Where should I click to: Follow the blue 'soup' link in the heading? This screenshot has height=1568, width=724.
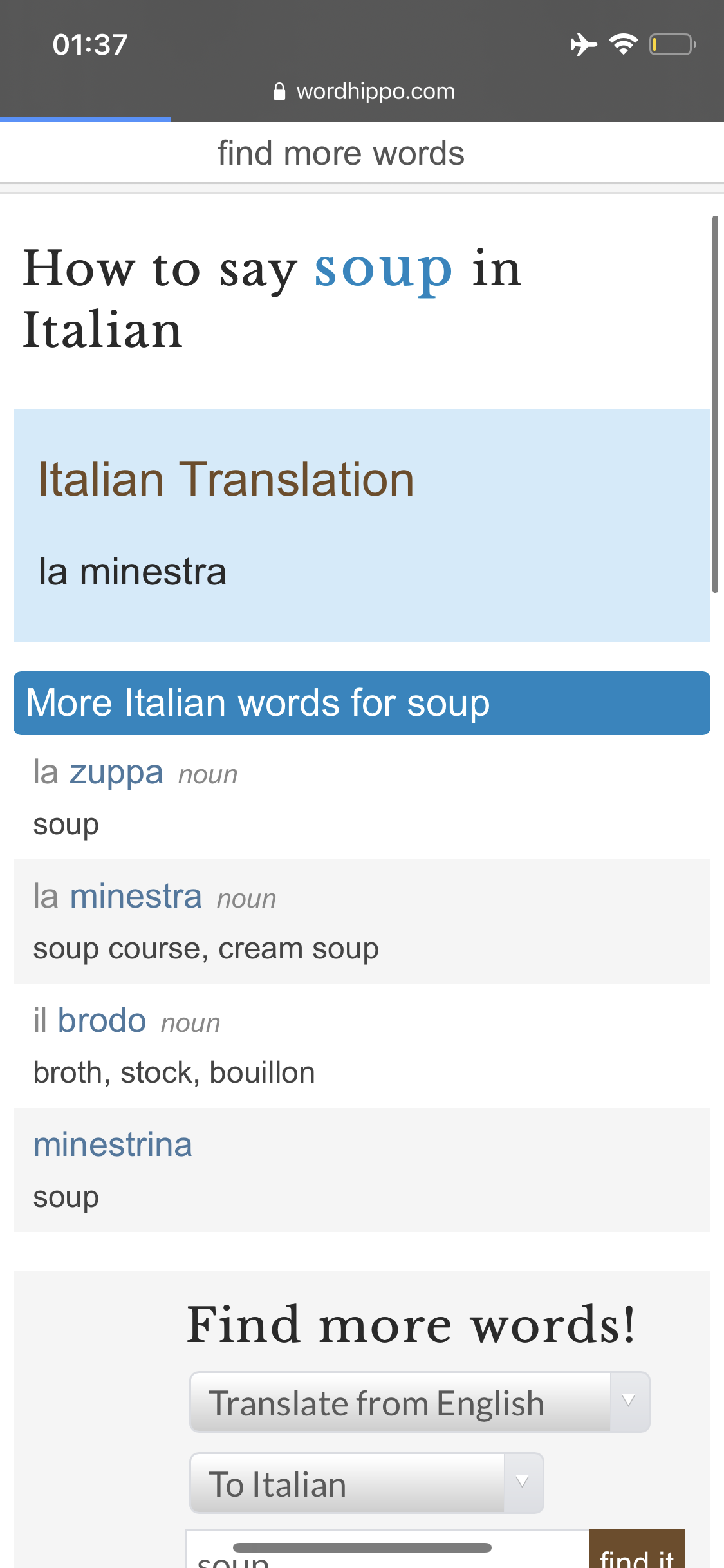pyautogui.click(x=384, y=269)
